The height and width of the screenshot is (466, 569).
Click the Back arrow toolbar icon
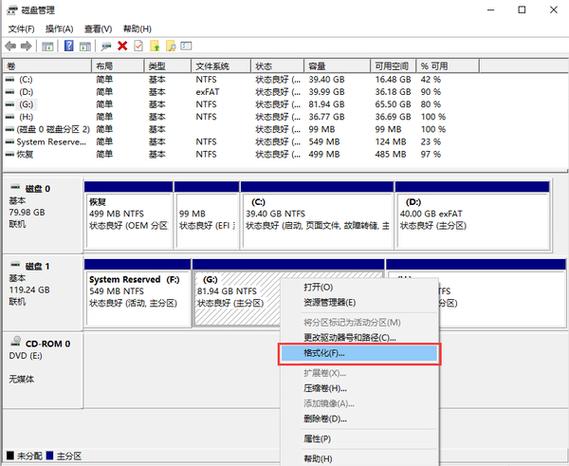coord(11,46)
